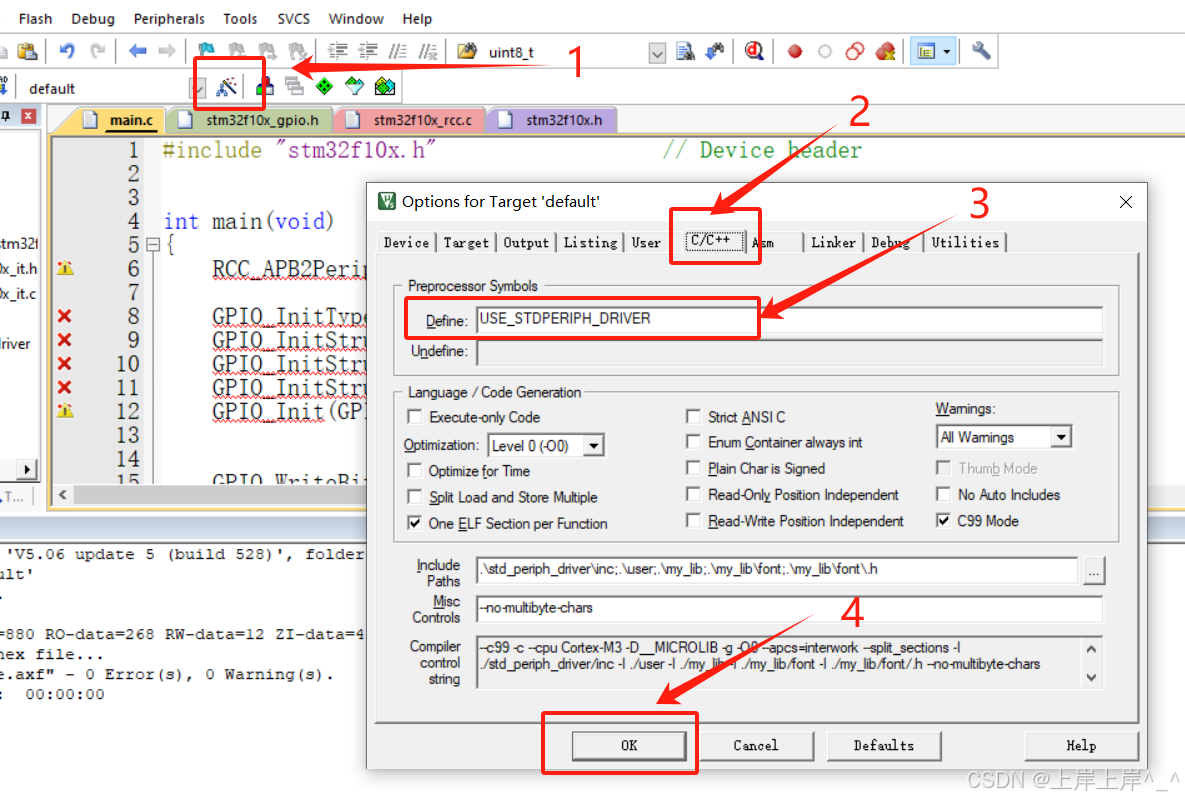The height and width of the screenshot is (800, 1185).
Task: Click the Manage Project Items icon
Action: coord(265,87)
